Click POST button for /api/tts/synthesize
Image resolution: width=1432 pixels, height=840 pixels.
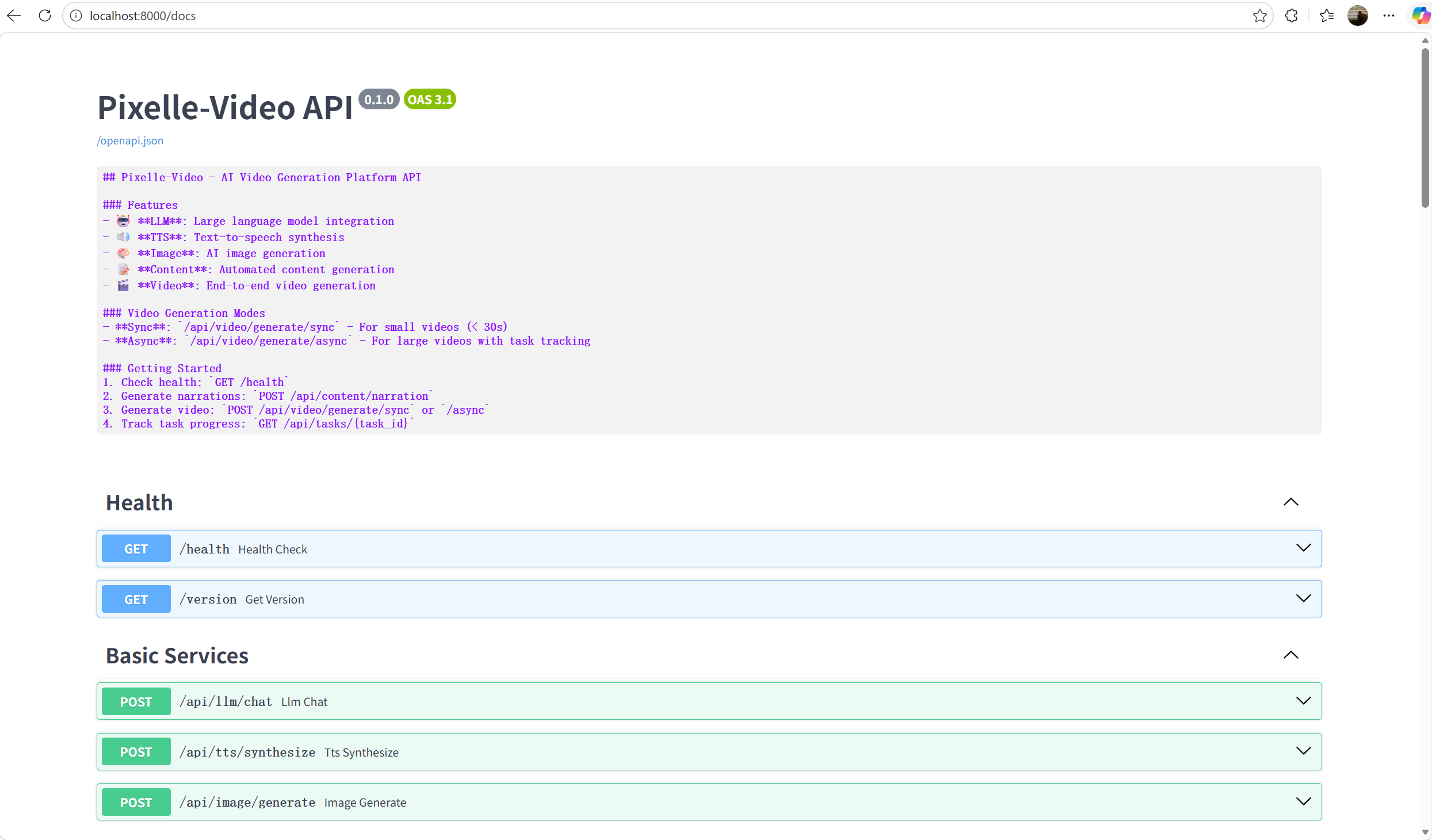136,752
